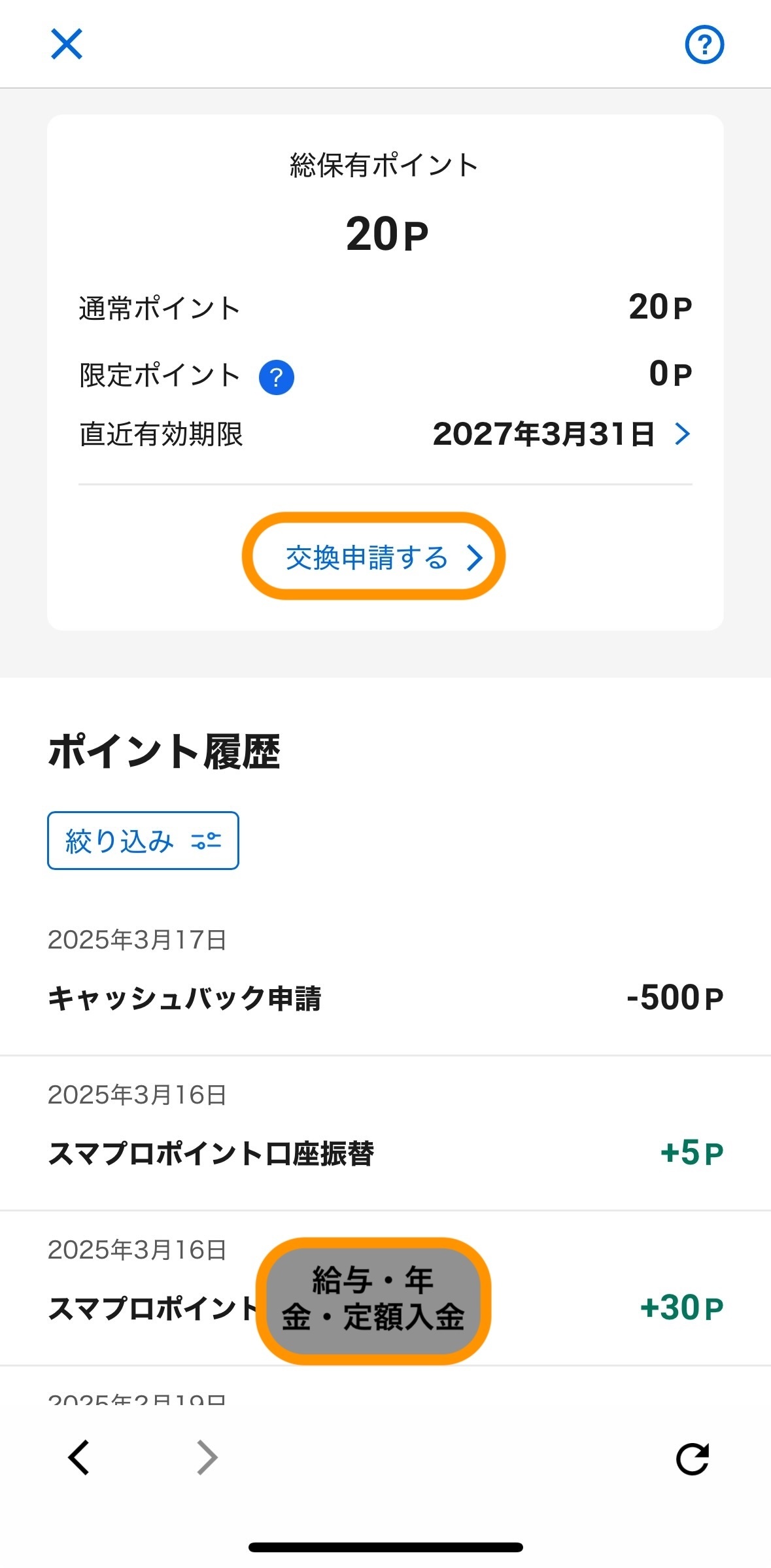
Task: Close the points page with X icon
Action: [x=67, y=44]
